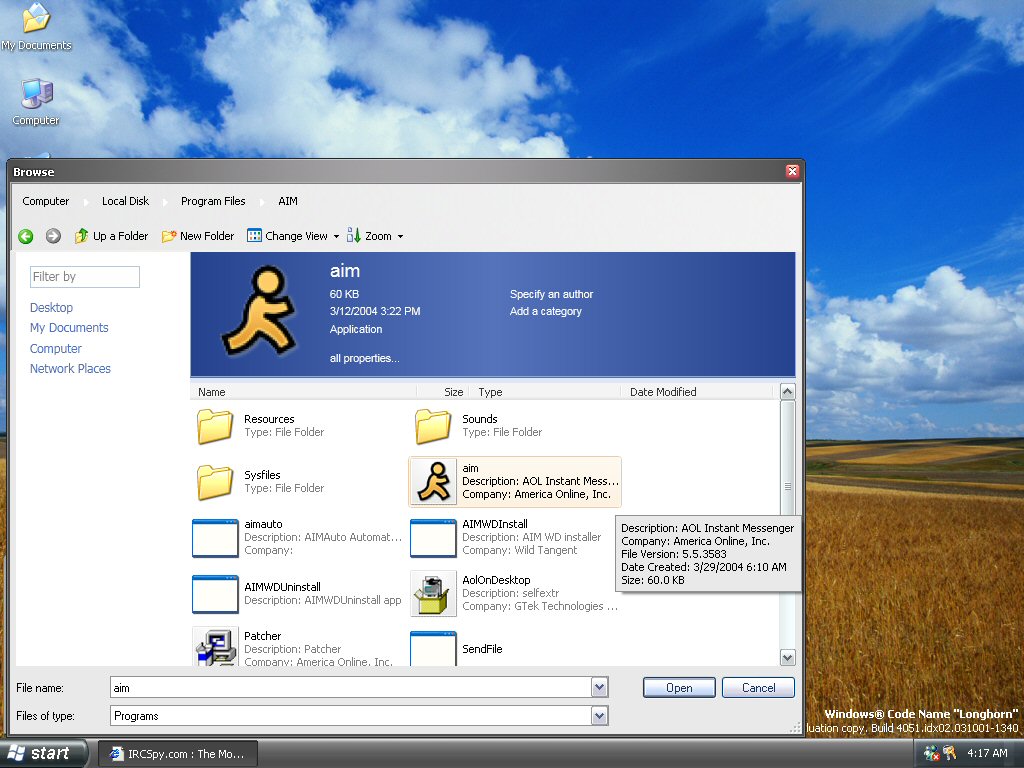Select the Resources folder icon
The width and height of the screenshot is (1024, 768).
[215, 426]
